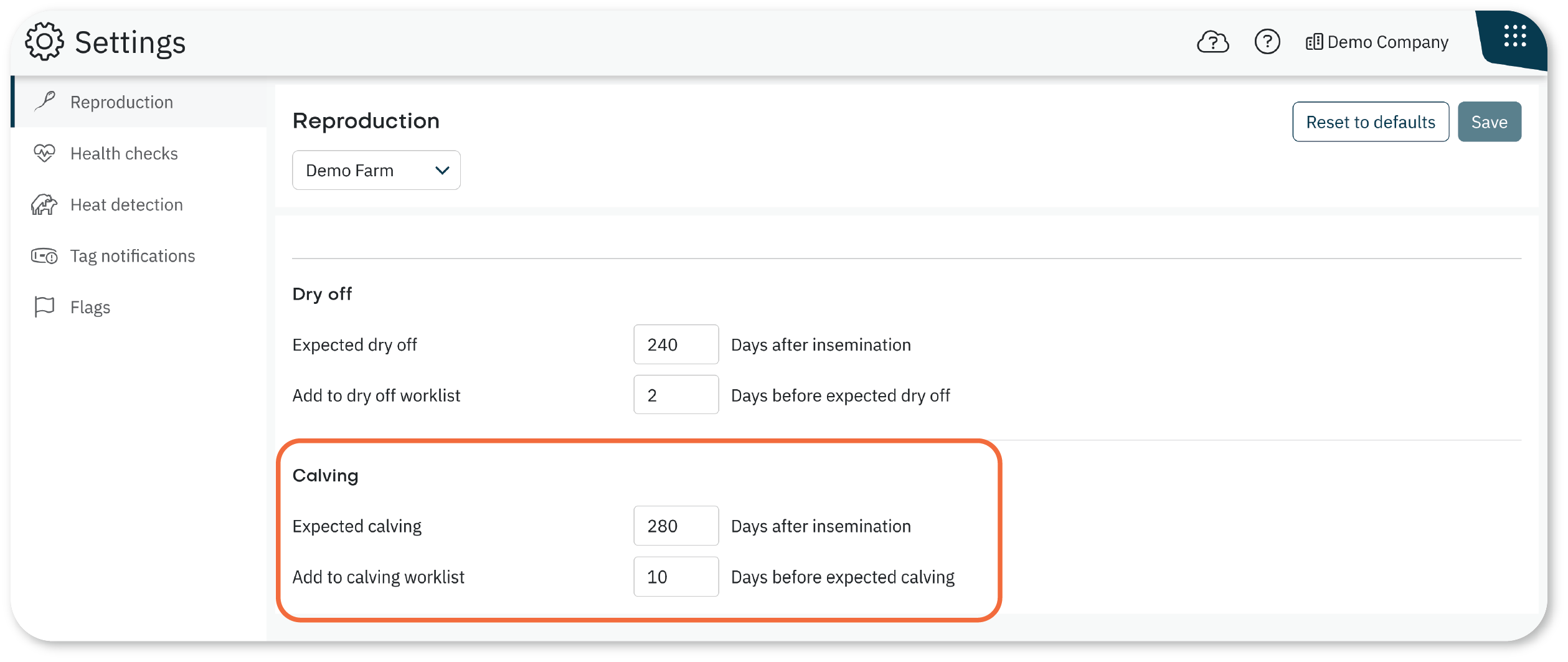The height and width of the screenshot is (662, 1568).
Task: Save the reproduction settings
Action: tap(1489, 121)
